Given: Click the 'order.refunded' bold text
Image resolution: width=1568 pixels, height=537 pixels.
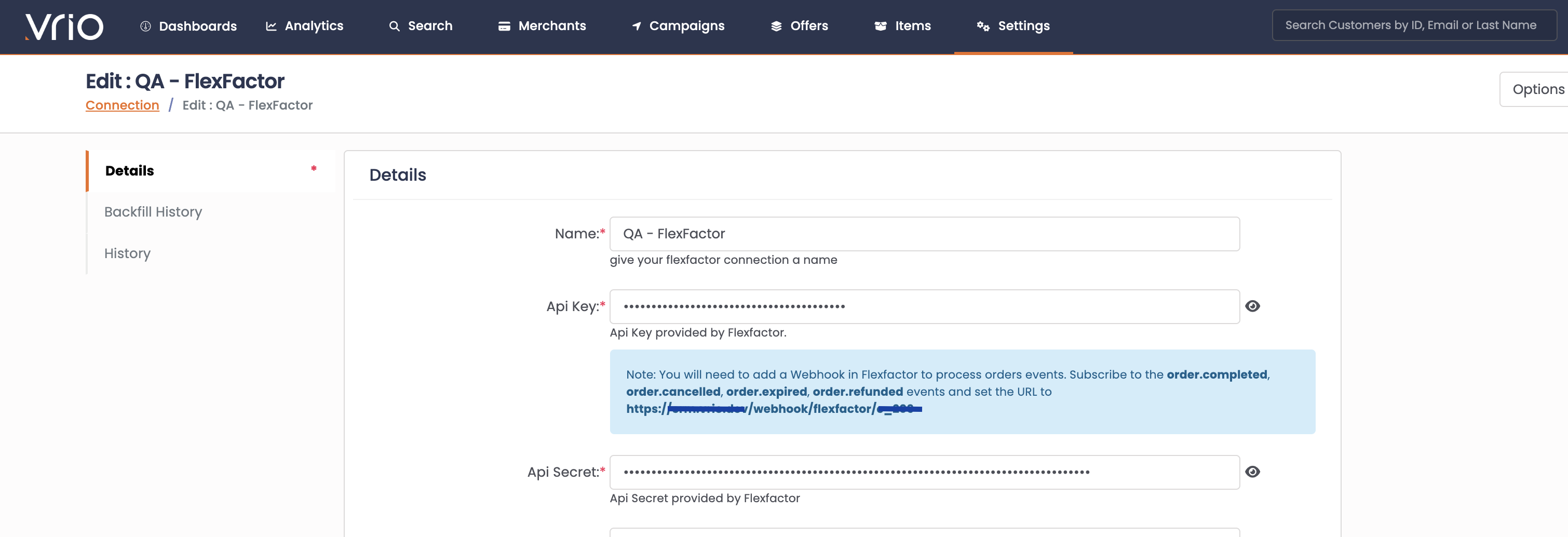Looking at the screenshot, I should click(858, 392).
